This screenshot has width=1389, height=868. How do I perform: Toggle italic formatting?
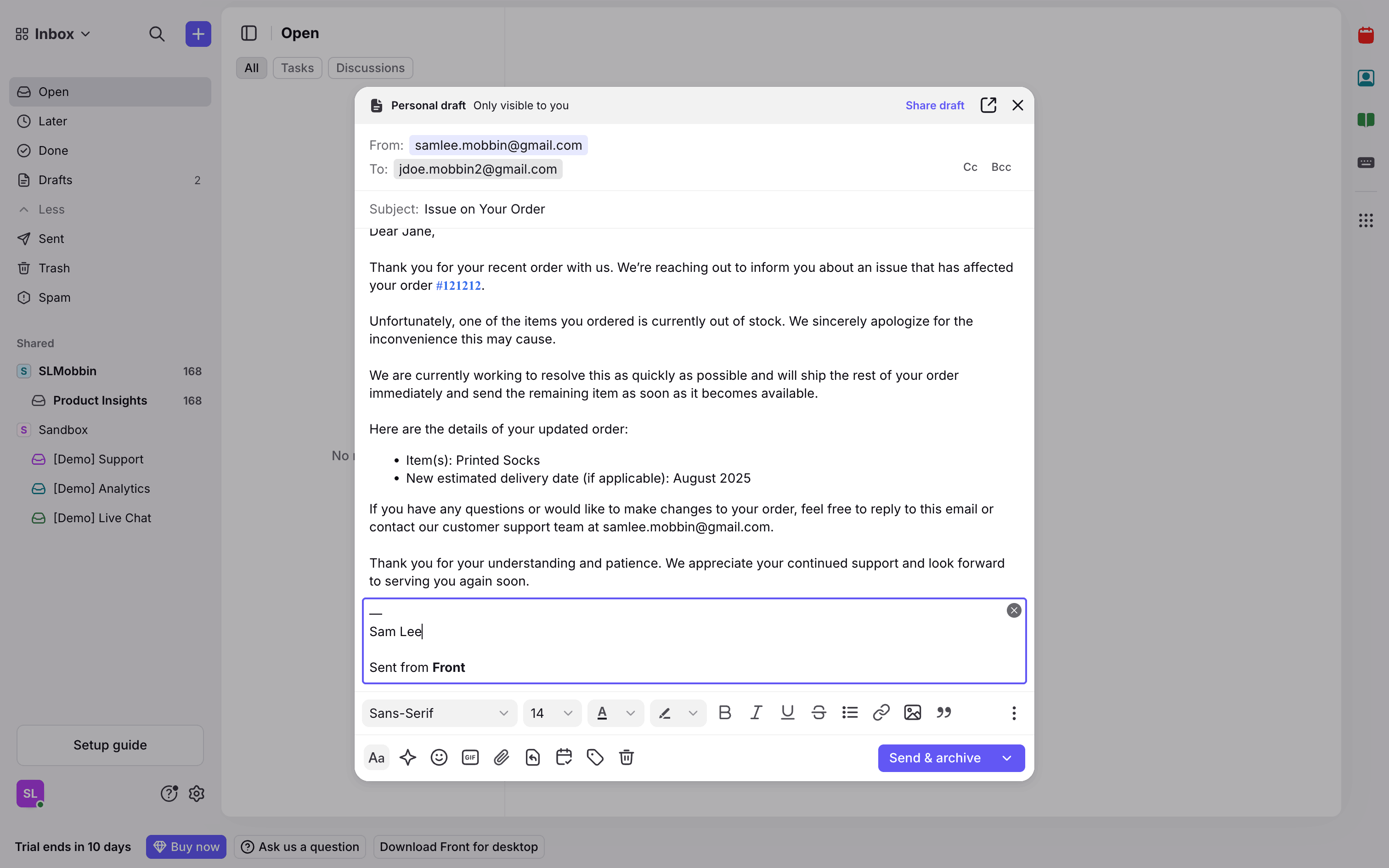point(756,712)
